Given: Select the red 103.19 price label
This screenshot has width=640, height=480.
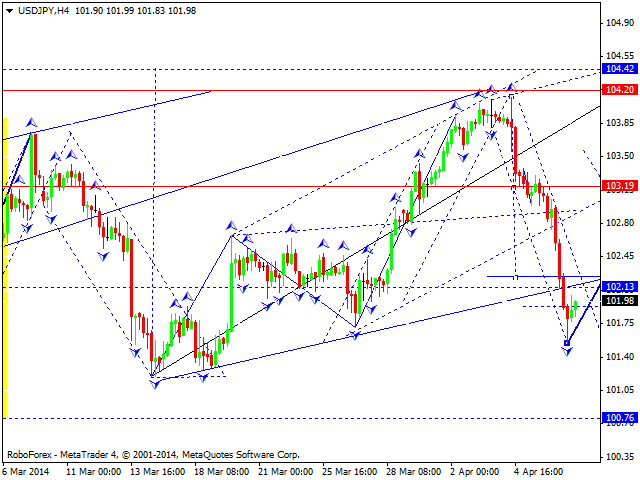Looking at the screenshot, I should pos(620,186).
